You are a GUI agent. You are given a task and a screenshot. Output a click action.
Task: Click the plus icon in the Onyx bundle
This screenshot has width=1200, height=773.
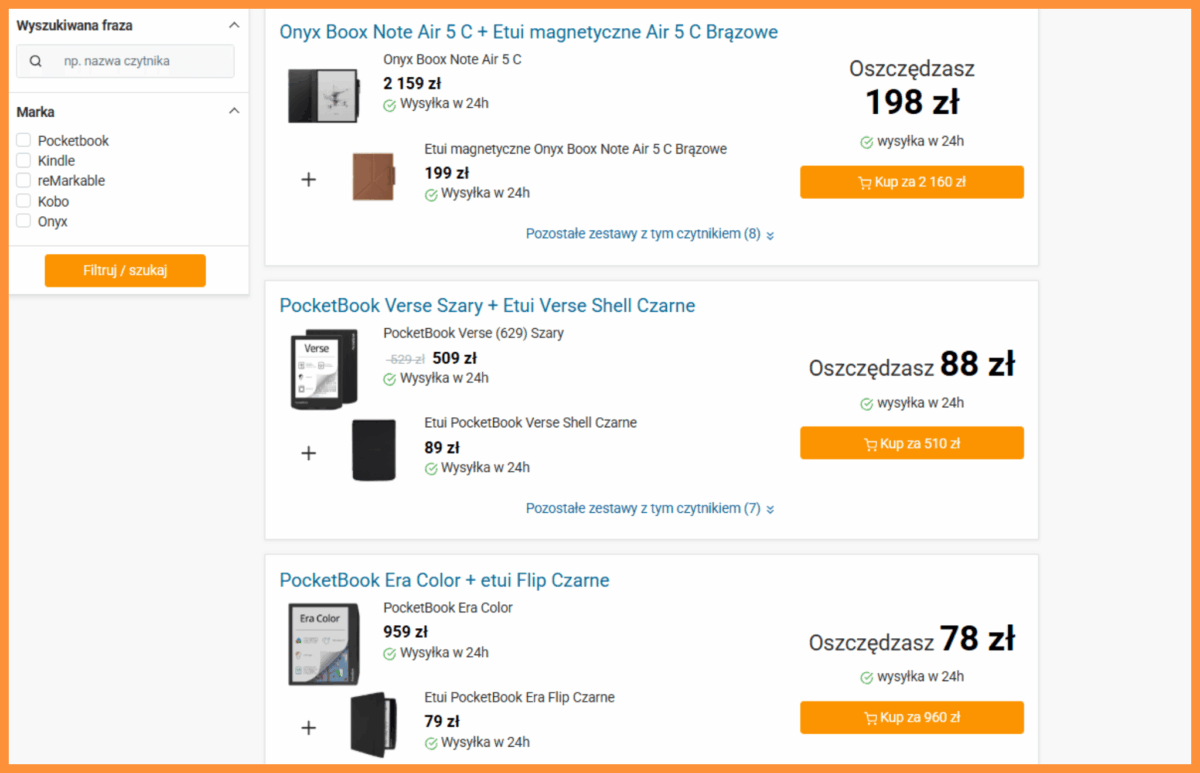[308, 178]
